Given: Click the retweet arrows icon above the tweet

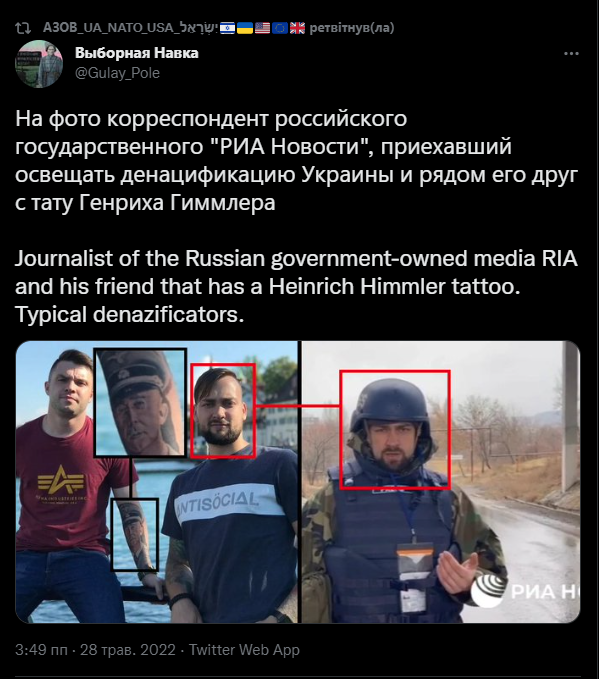Looking at the screenshot, I should (x=23, y=28).
